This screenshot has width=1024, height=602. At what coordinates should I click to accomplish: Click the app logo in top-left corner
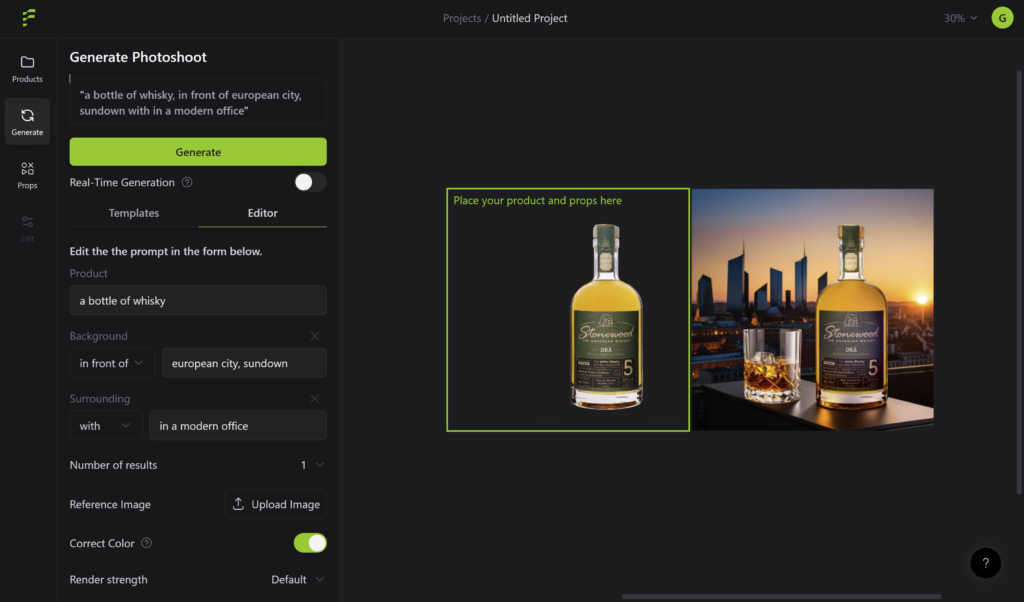29,18
